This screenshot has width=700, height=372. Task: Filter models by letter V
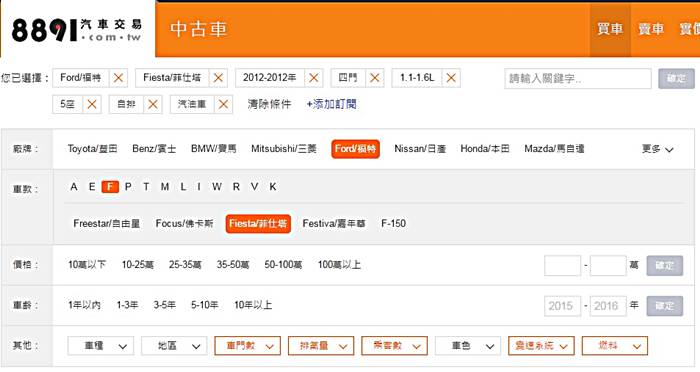point(254,187)
